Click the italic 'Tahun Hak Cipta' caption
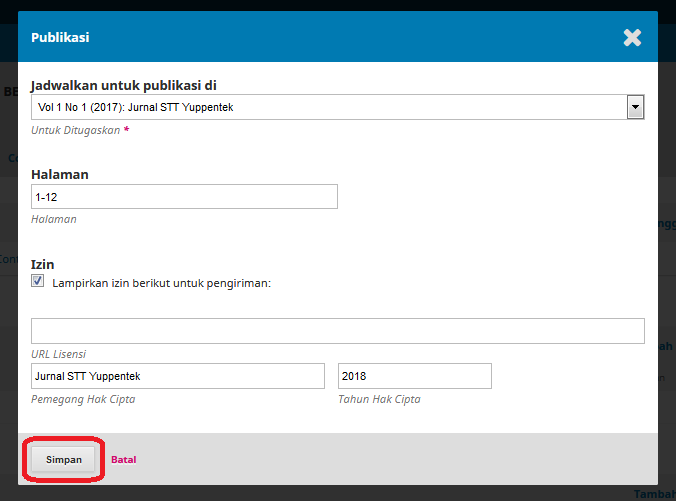676x501 pixels. pos(379,399)
